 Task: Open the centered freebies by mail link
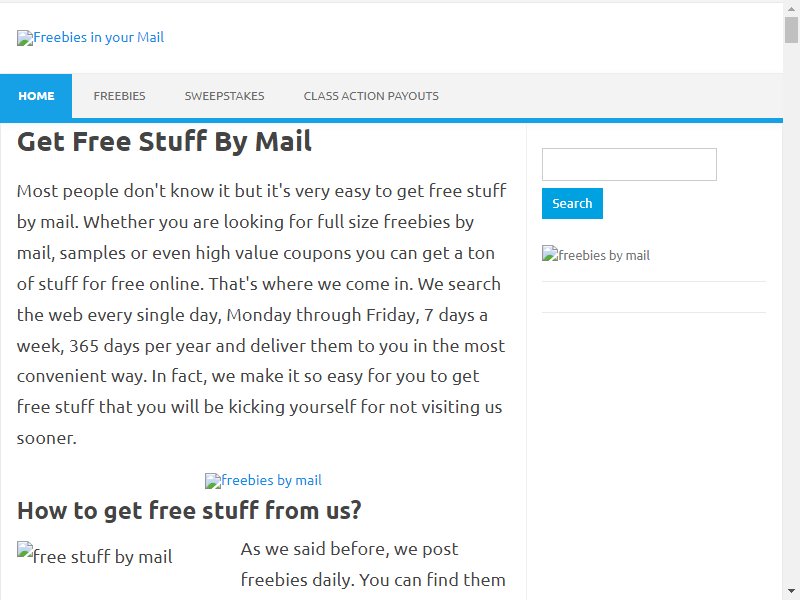[263, 481]
